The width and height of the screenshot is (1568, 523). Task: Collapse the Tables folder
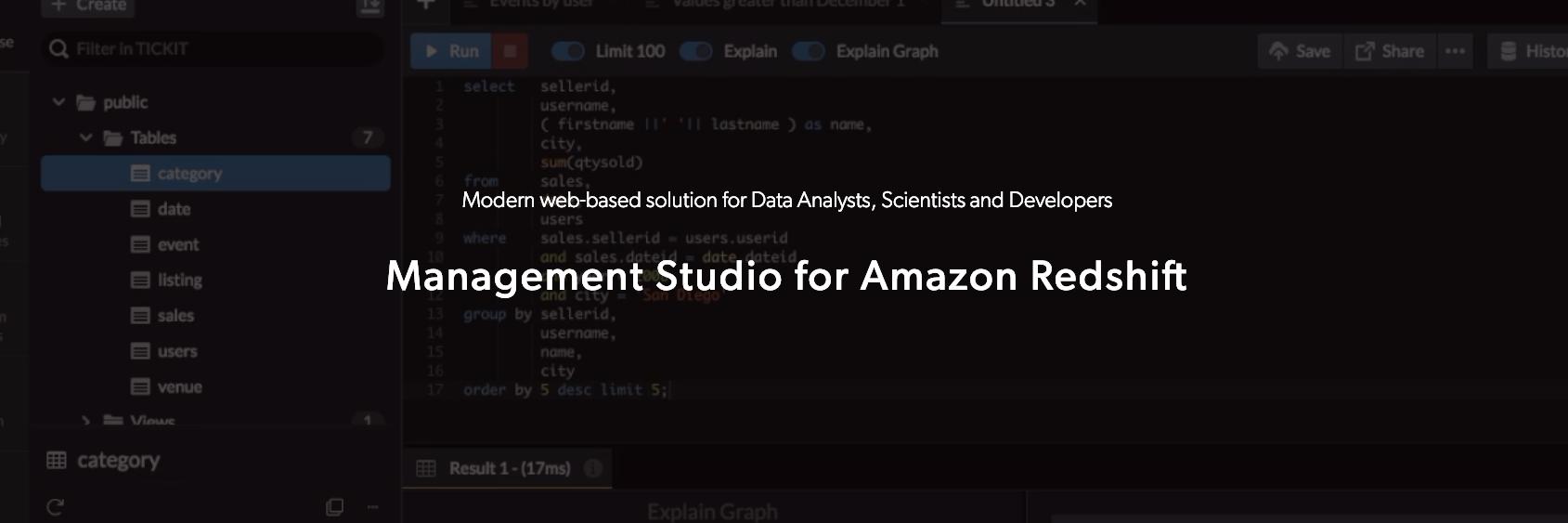point(86,137)
